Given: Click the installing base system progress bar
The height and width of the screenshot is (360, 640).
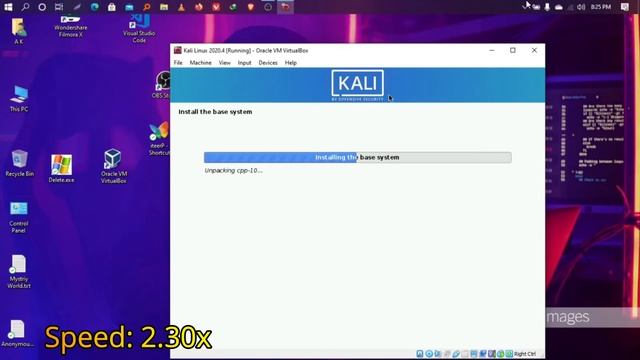Looking at the screenshot, I should (358, 157).
